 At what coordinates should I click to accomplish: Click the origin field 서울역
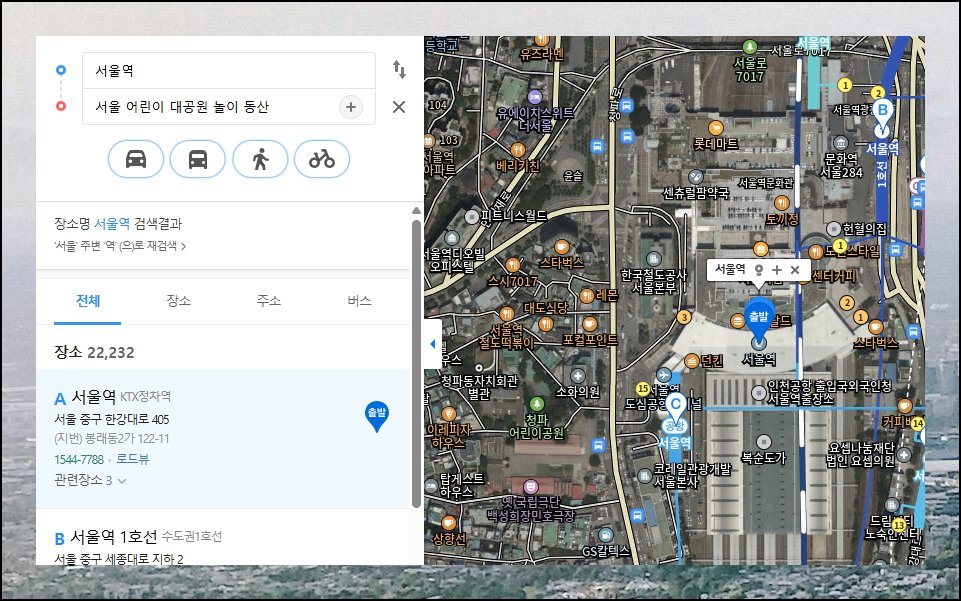[229, 70]
